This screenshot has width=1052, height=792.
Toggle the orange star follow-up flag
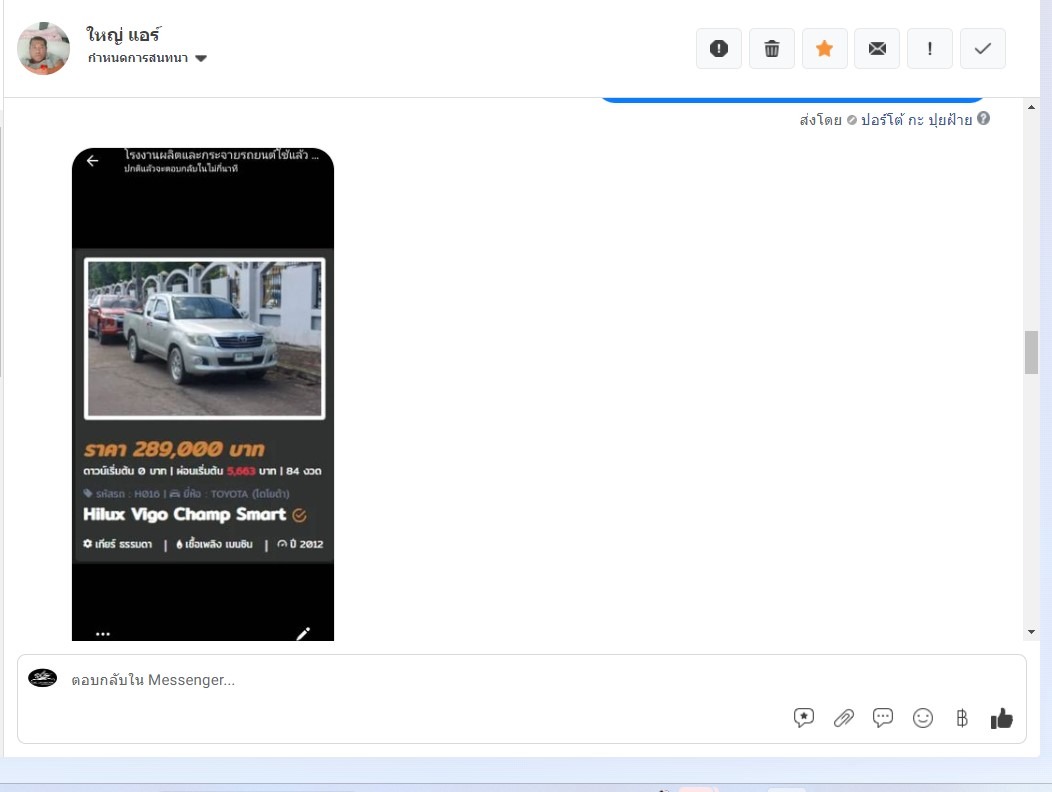pos(824,49)
